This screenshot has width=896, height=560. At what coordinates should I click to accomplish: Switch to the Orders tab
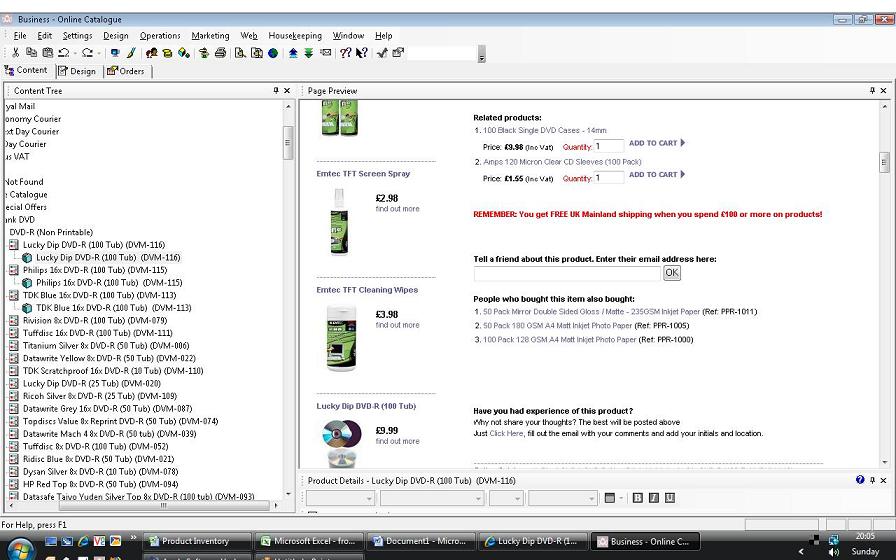tap(126, 71)
